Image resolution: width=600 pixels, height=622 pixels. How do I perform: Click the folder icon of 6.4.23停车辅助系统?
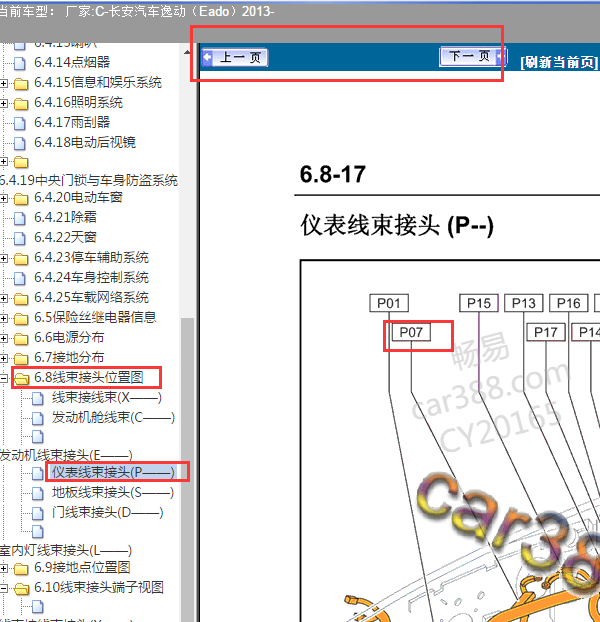point(21,259)
